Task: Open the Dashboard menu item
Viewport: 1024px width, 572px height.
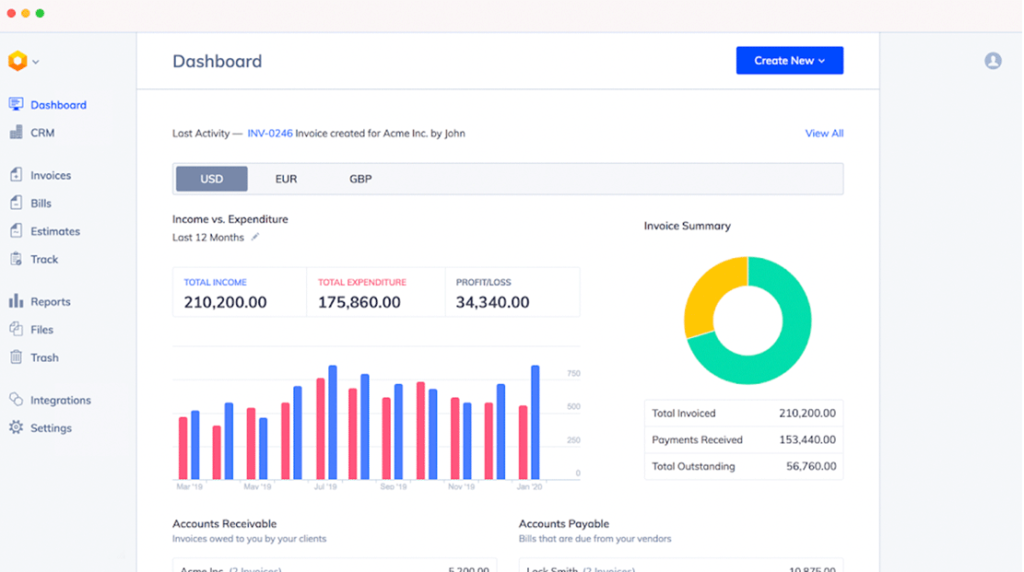Action: pyautogui.click(x=58, y=105)
